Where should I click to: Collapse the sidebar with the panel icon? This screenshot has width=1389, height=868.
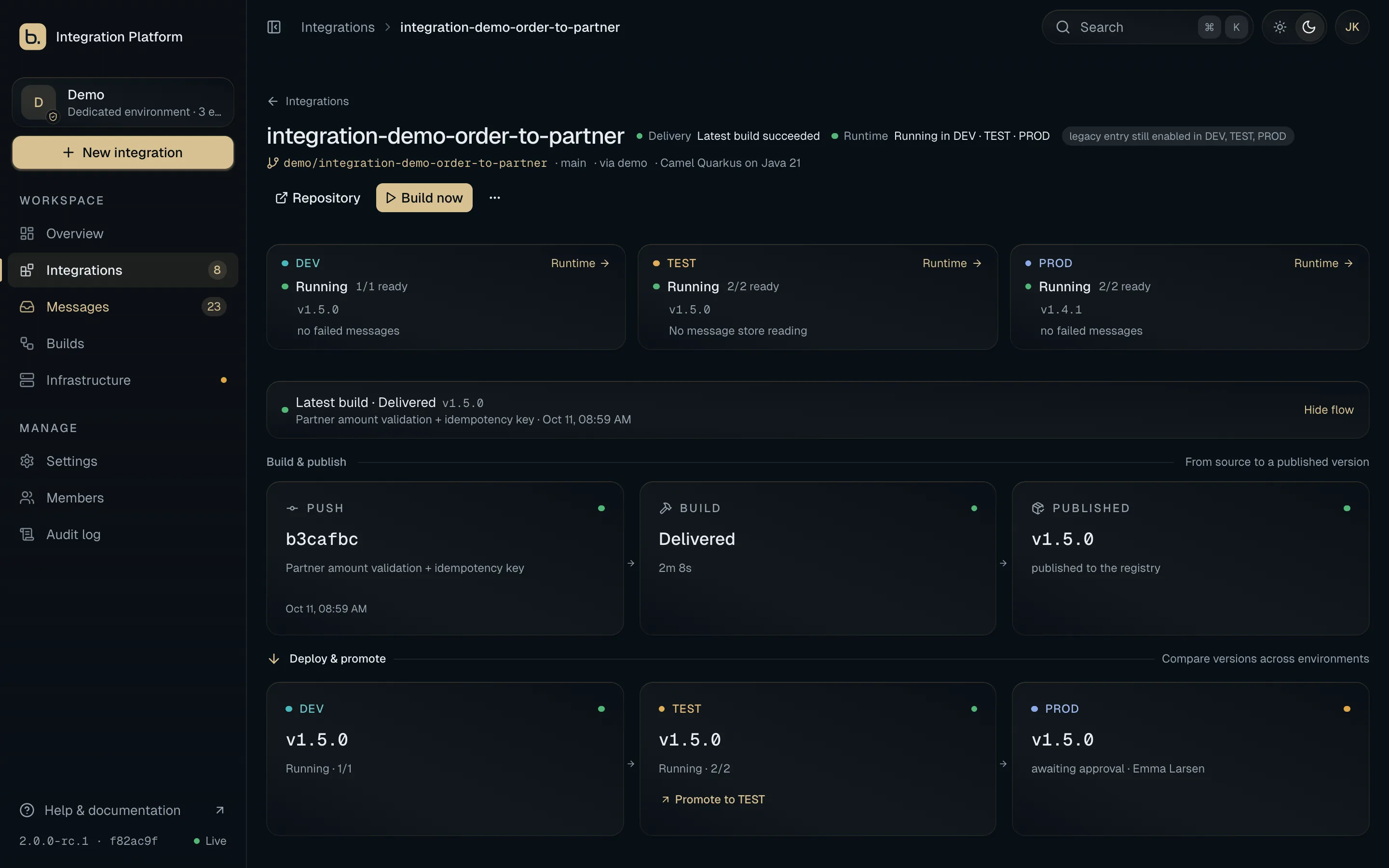[274, 27]
